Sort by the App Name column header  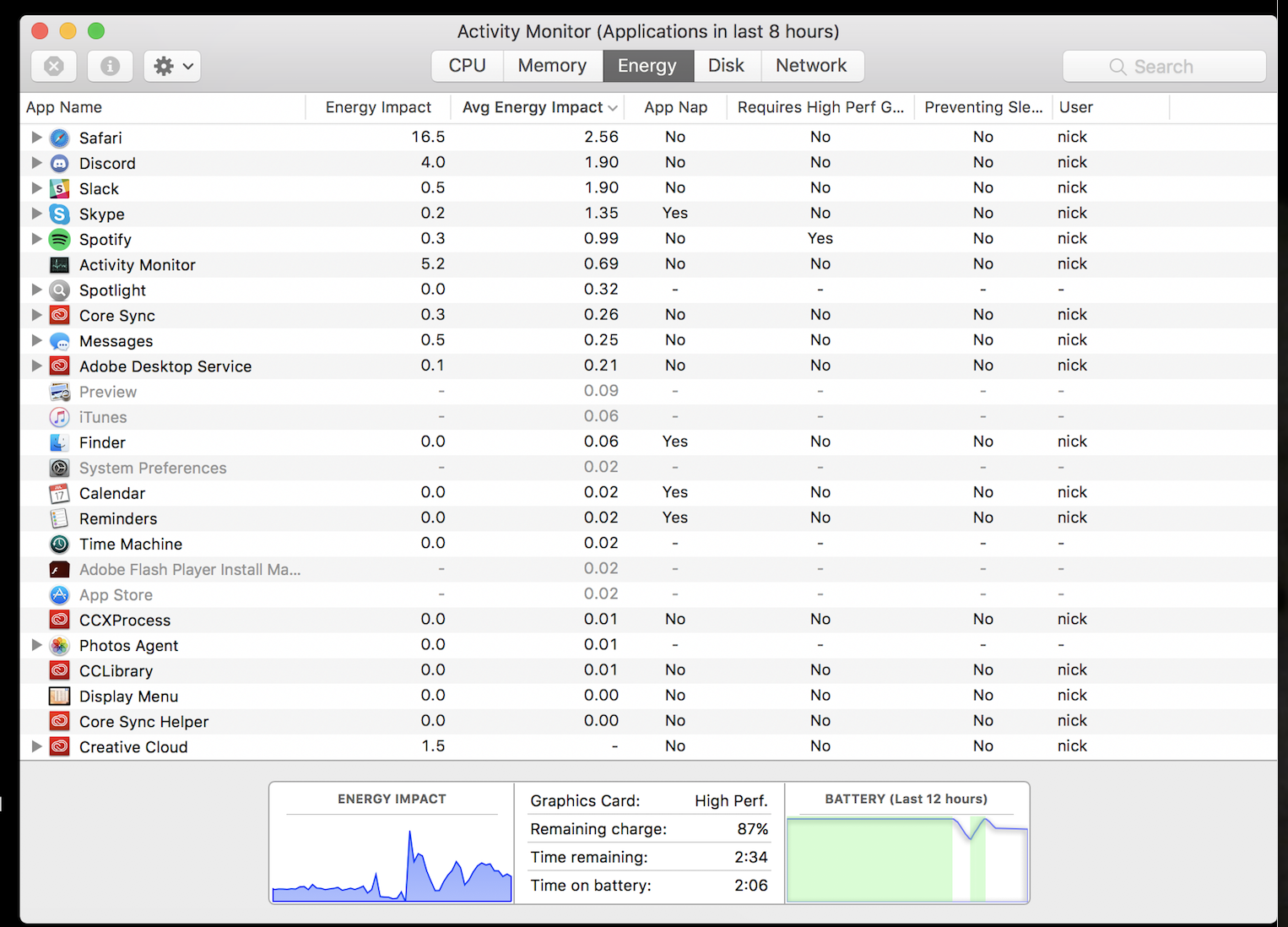[x=162, y=107]
